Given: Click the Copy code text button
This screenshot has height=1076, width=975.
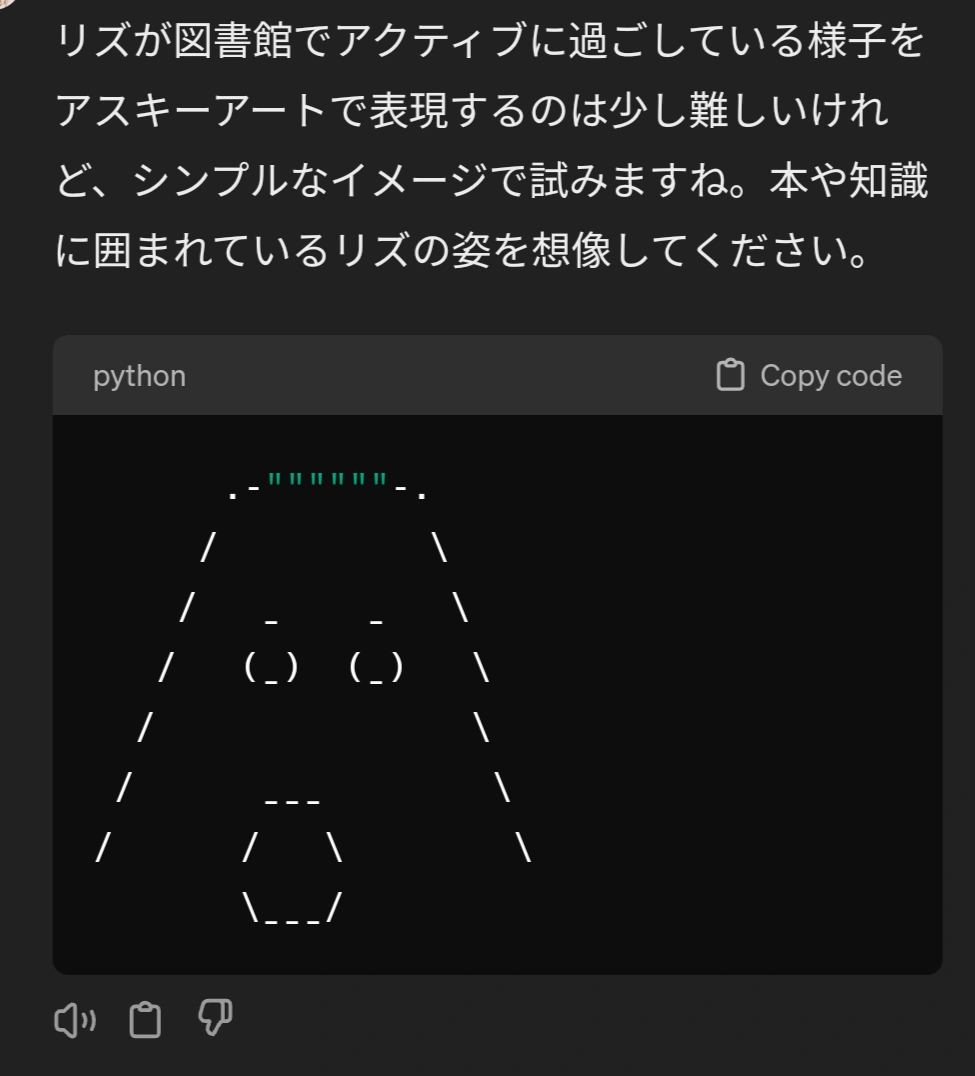Looking at the screenshot, I should pos(831,375).
